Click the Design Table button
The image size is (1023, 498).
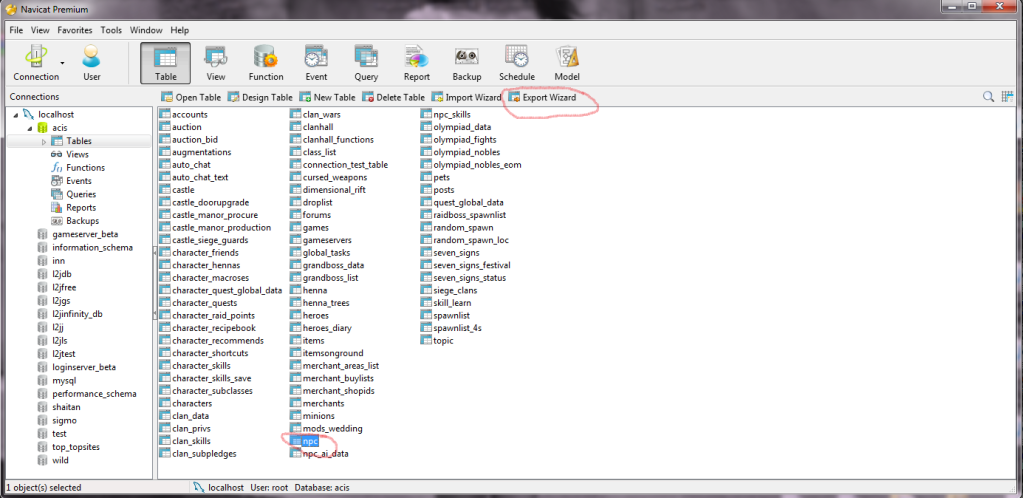coord(260,97)
